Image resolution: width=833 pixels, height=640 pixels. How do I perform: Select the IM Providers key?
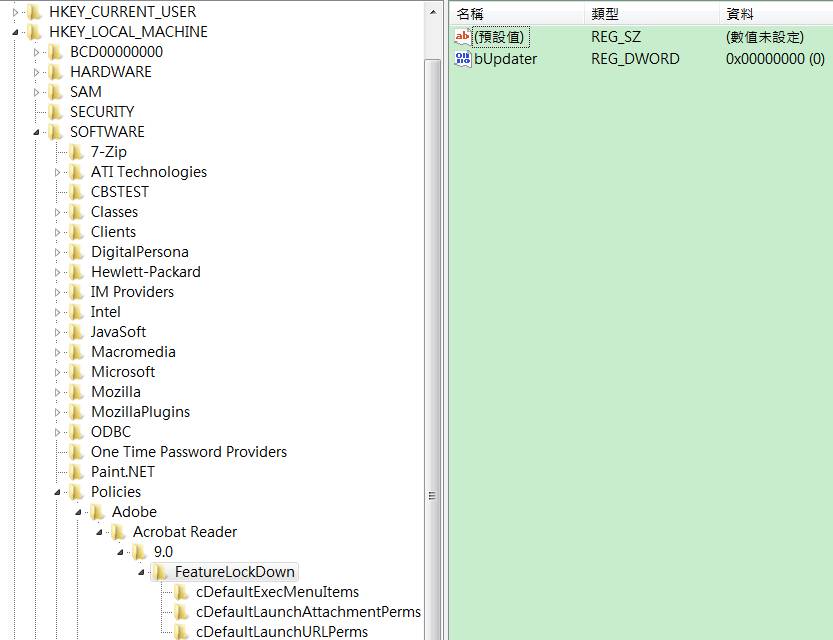132,292
